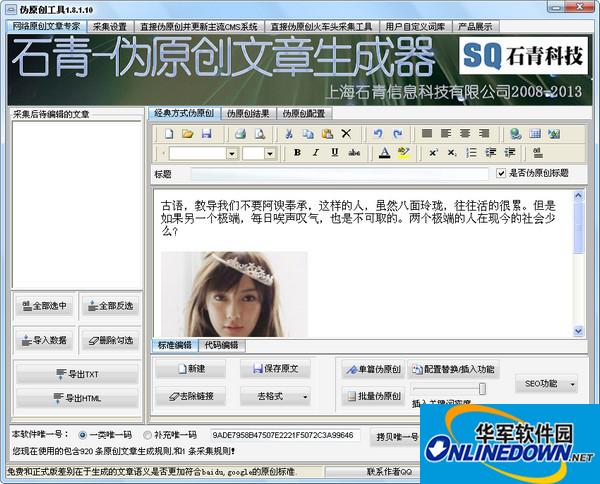Viewport: 600px width, 484px height.
Task: Select the 补充唯一码 radio button
Action: (147, 435)
